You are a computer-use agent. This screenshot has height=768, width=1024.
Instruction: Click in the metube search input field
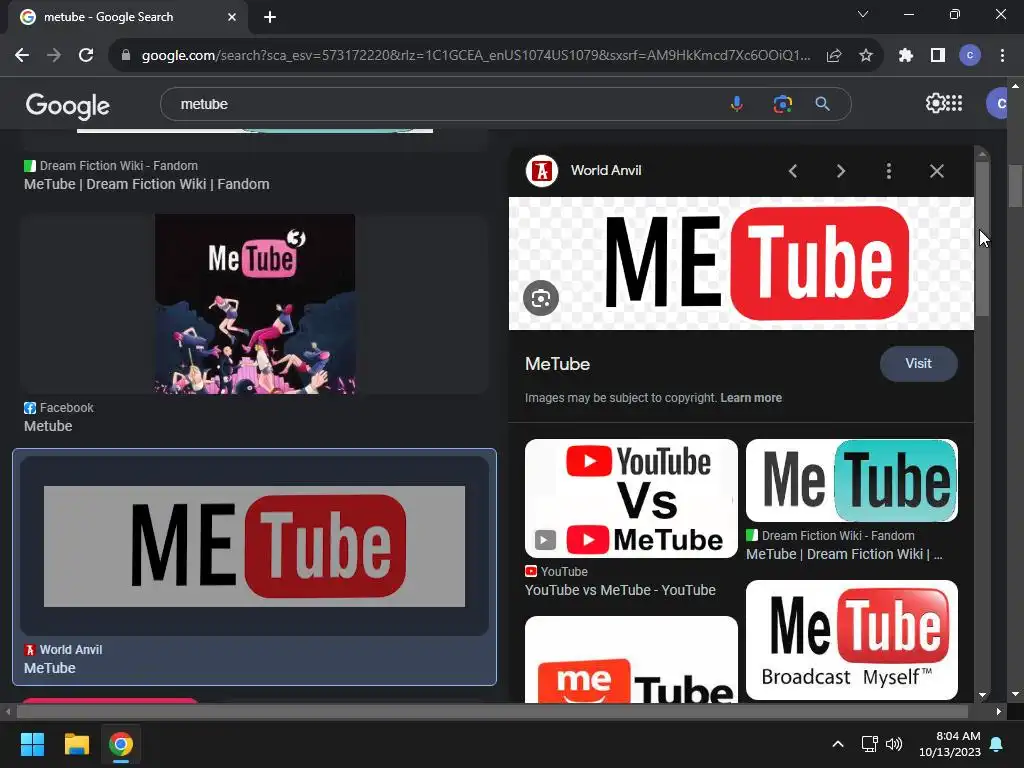[444, 104]
